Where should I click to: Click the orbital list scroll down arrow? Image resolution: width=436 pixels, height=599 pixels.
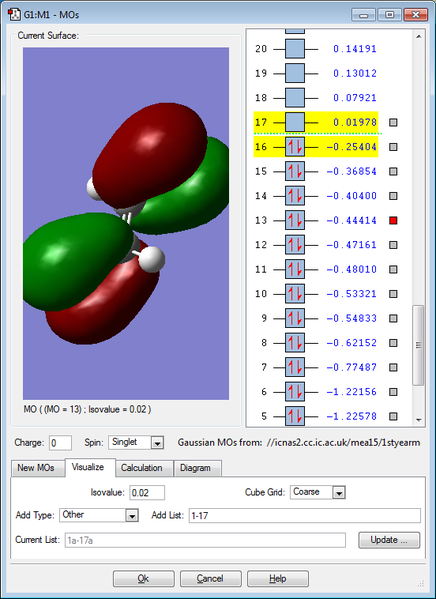coord(418,420)
